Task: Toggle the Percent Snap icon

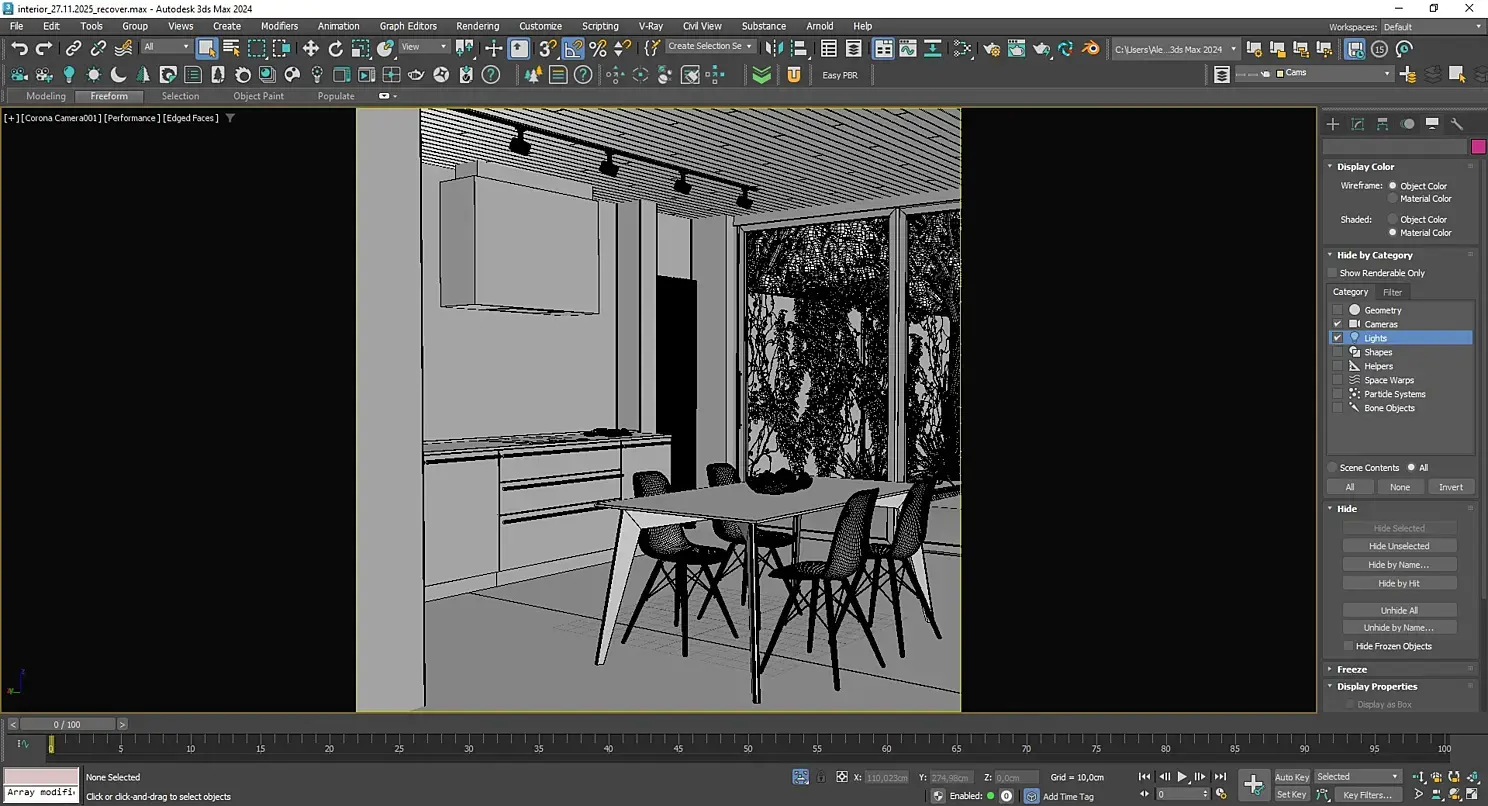Action: coord(598,48)
